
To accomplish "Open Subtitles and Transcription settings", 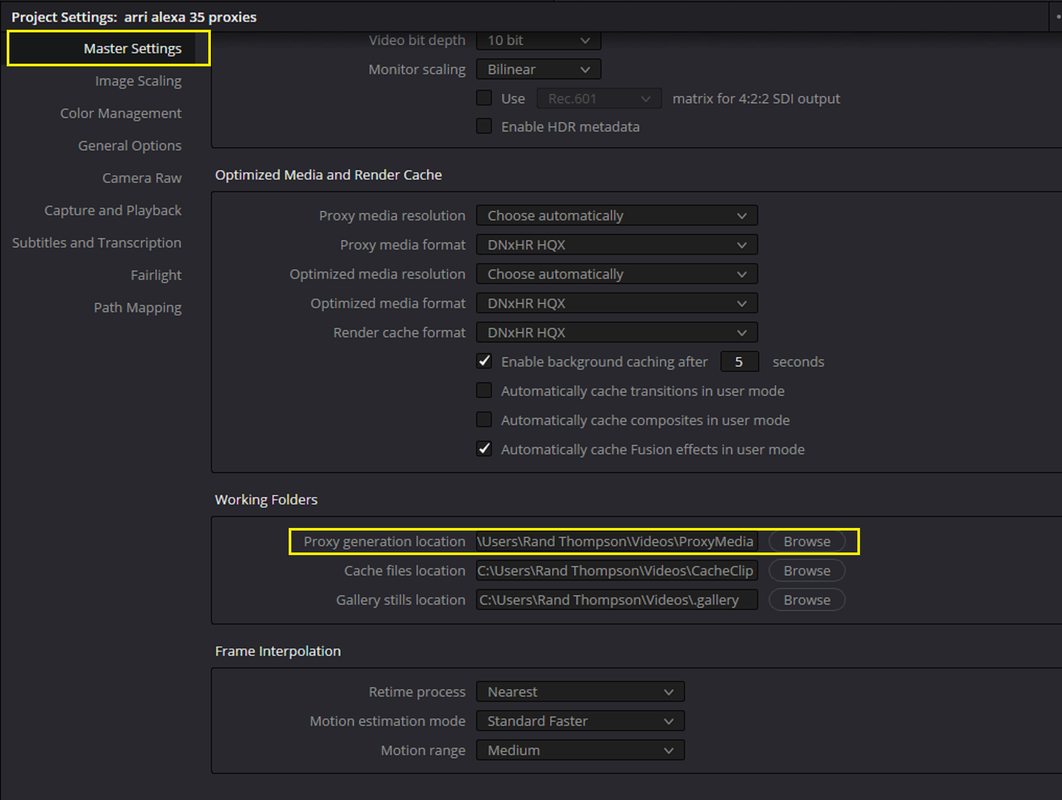I will 97,243.
